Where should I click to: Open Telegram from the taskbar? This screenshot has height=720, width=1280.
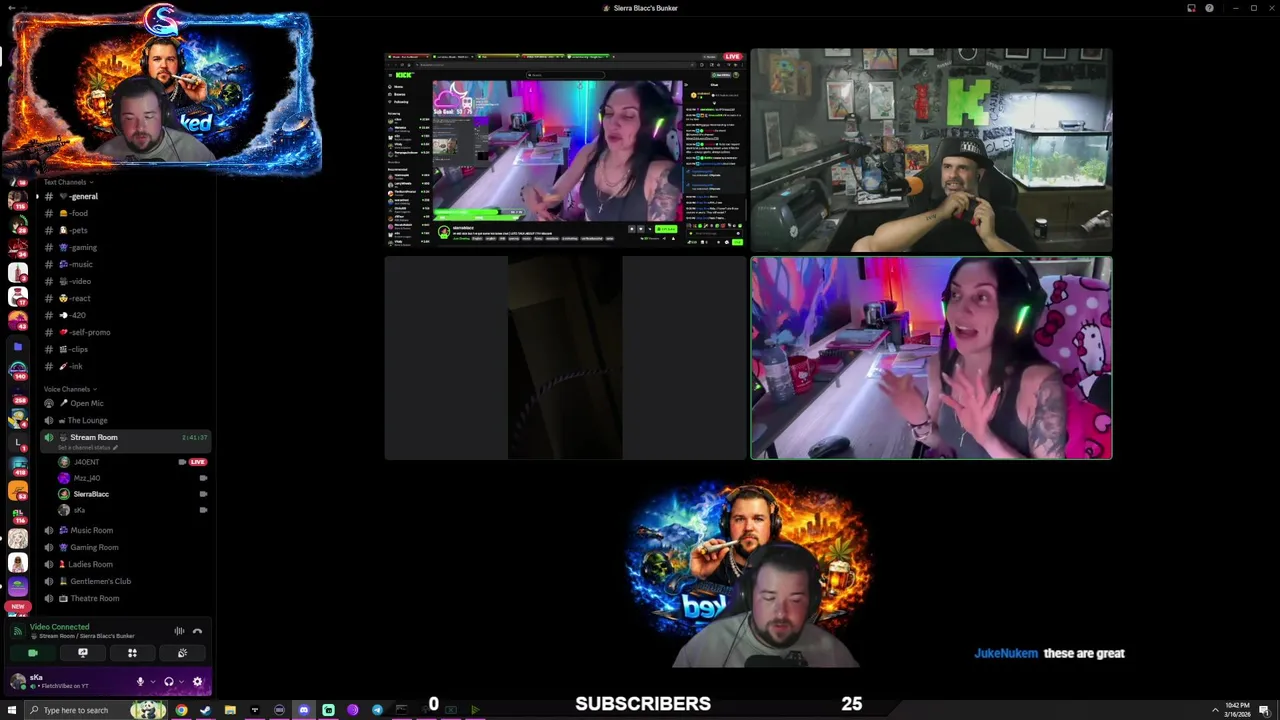pos(377,710)
